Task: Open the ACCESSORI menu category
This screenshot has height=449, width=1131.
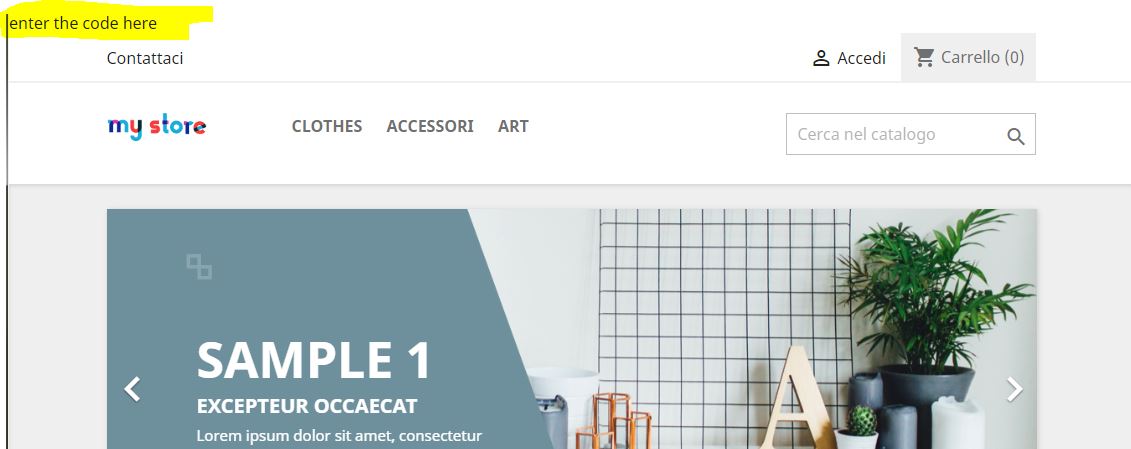Action: click(430, 126)
